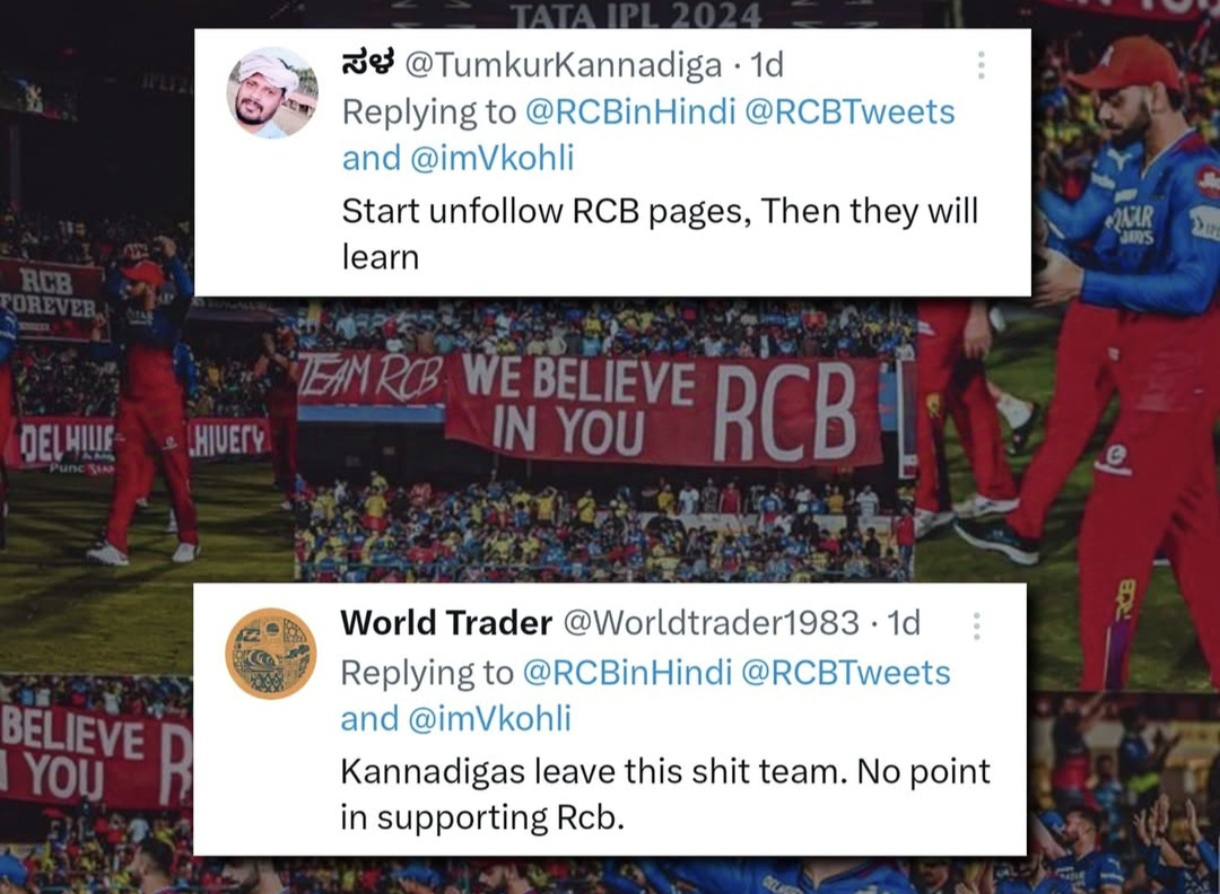Open the TumkurKannadiga profile avatar

tap(272, 92)
